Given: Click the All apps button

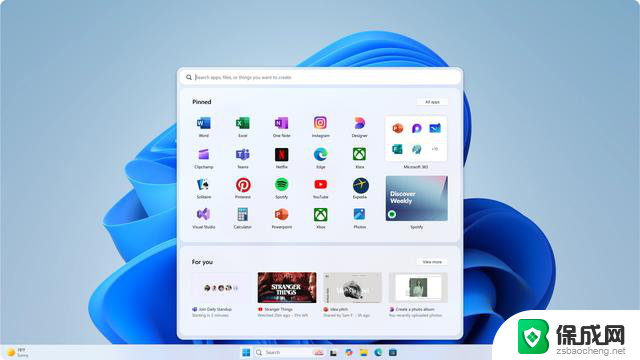Looking at the screenshot, I should point(432,102).
